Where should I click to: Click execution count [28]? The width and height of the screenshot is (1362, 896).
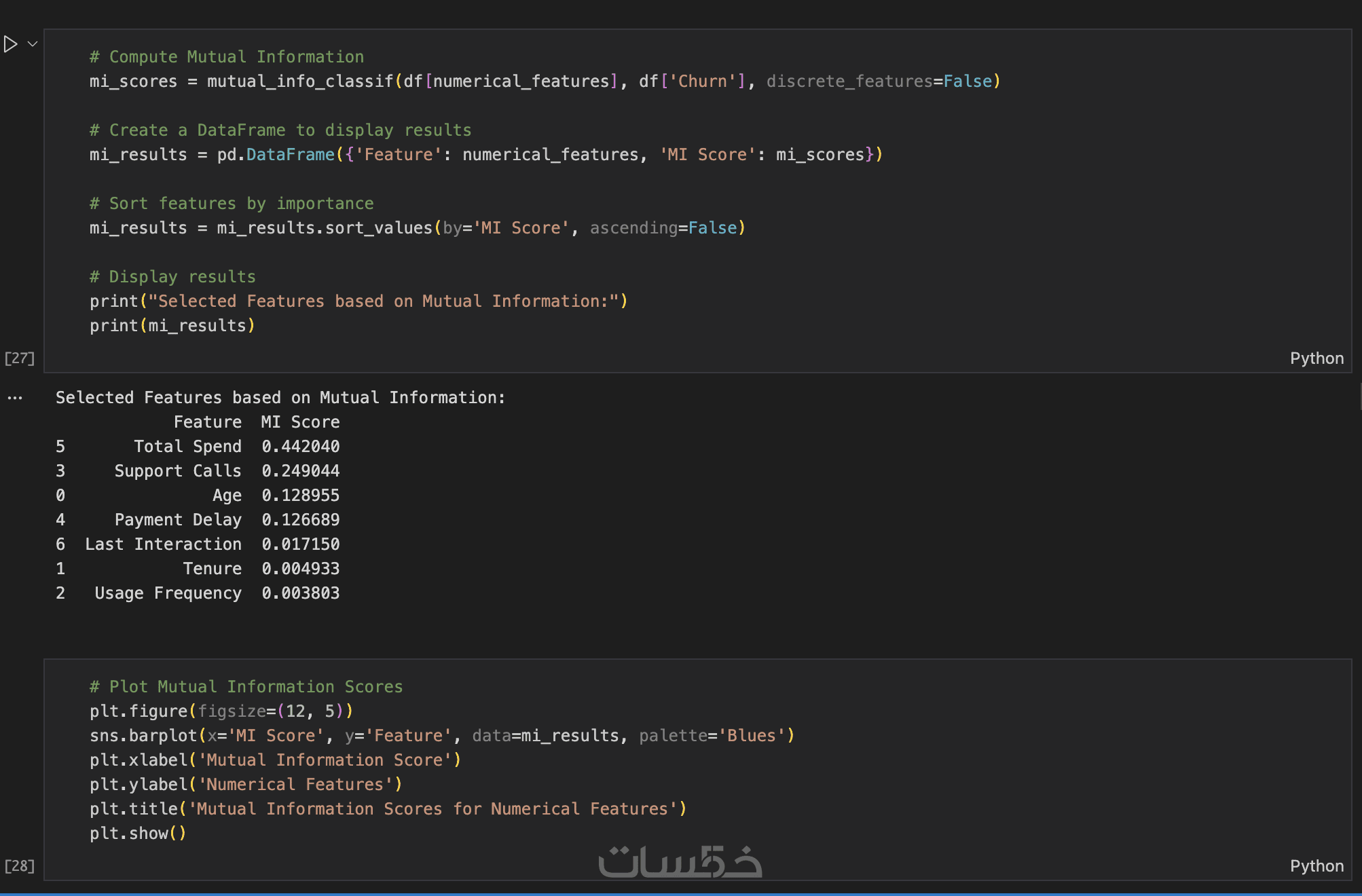pos(19,866)
